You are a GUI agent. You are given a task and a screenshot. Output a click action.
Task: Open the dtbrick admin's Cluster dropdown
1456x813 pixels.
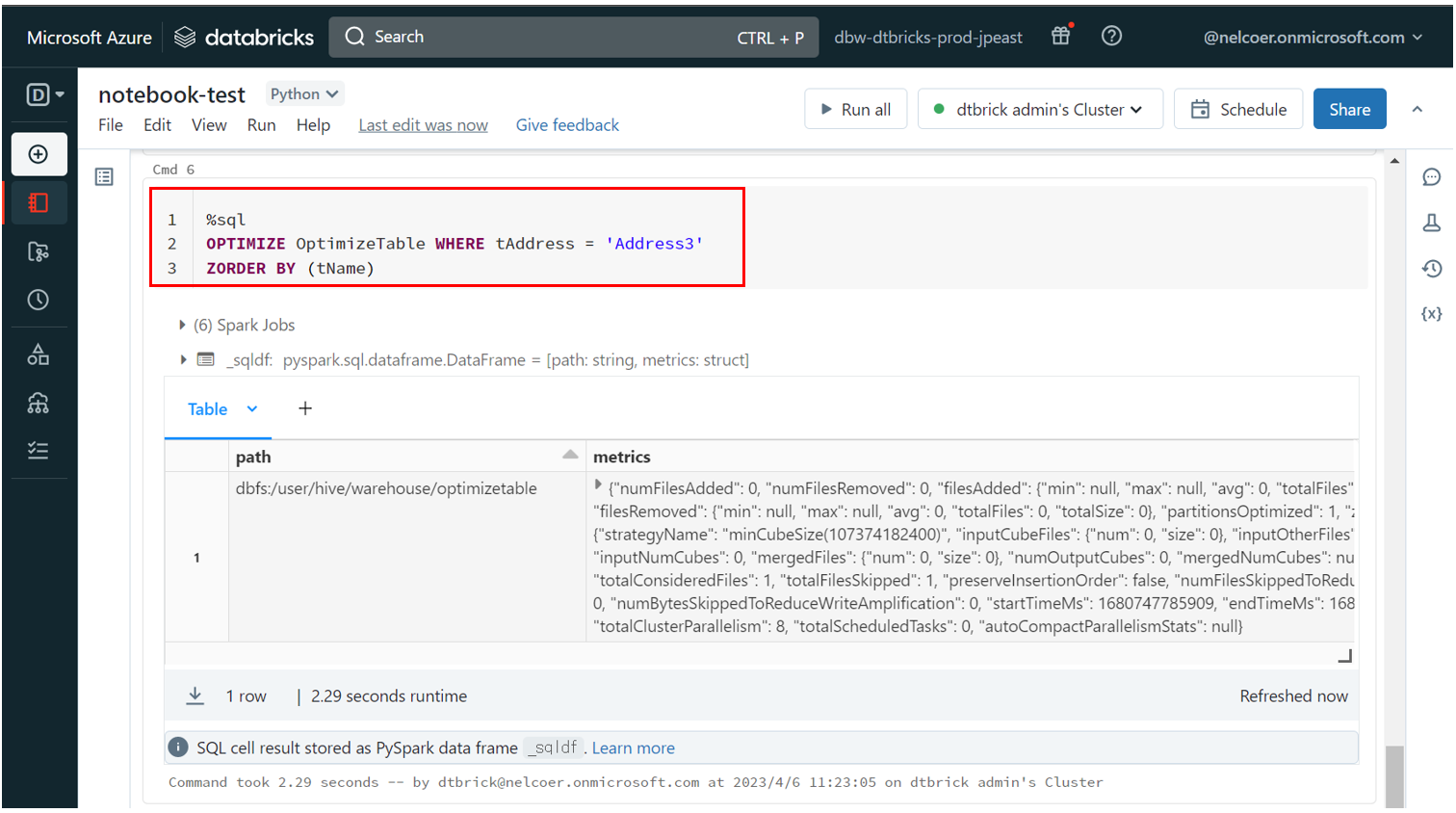pos(1040,110)
